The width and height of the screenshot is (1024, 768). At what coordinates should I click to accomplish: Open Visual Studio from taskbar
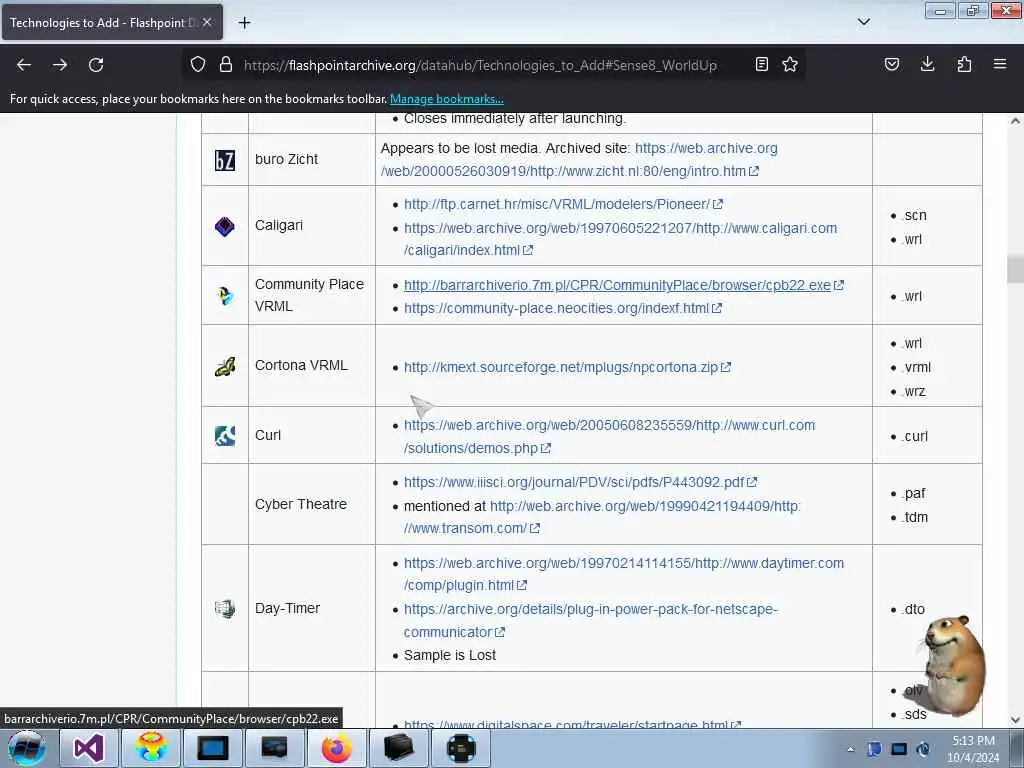(88, 748)
